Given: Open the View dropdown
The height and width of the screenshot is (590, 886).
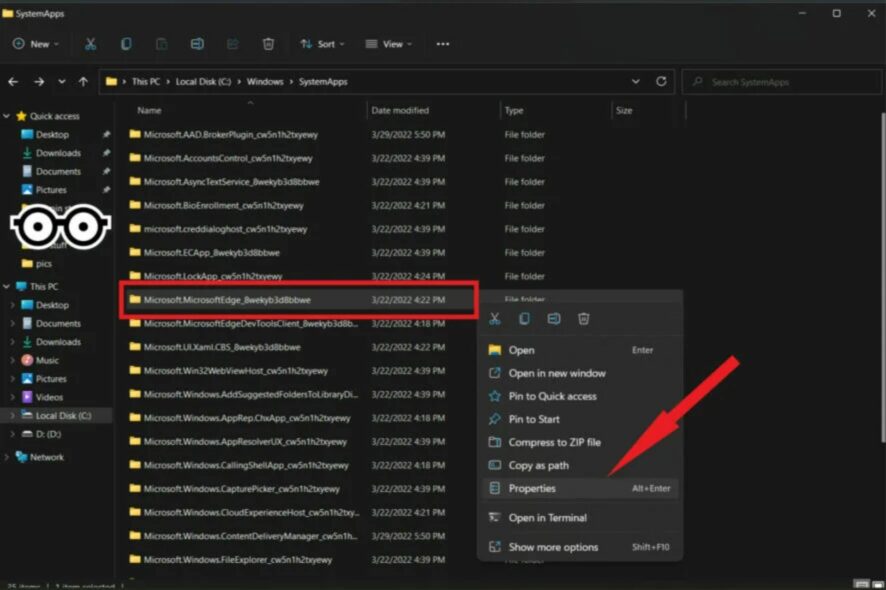Looking at the screenshot, I should [x=389, y=44].
